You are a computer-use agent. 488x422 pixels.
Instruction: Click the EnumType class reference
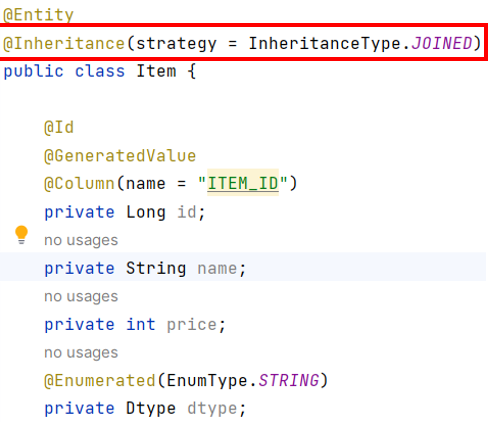[207, 381]
